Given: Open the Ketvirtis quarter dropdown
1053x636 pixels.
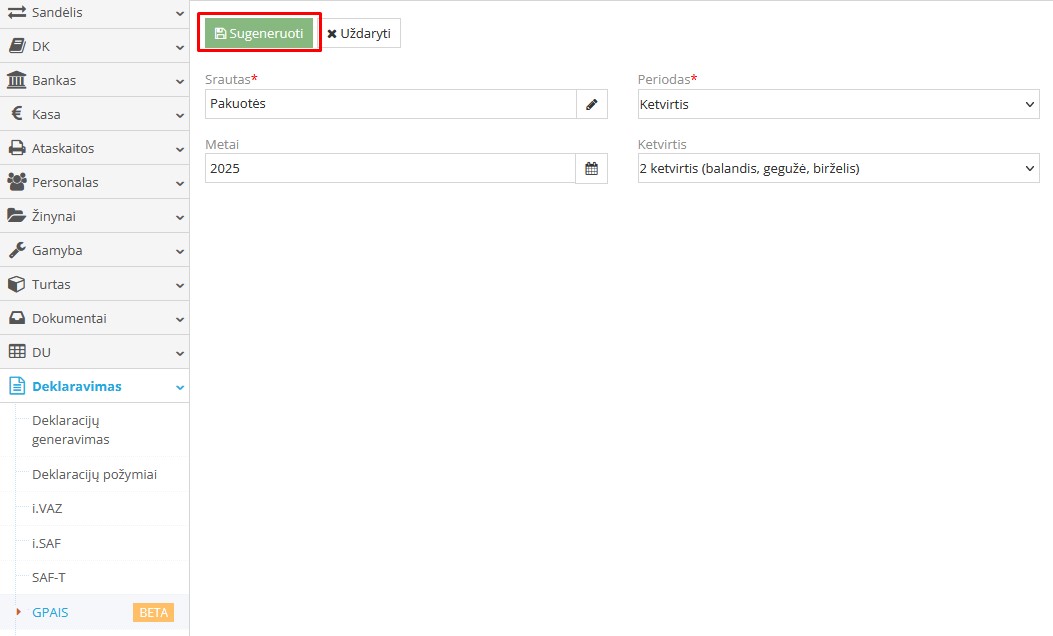Looking at the screenshot, I should pos(838,169).
